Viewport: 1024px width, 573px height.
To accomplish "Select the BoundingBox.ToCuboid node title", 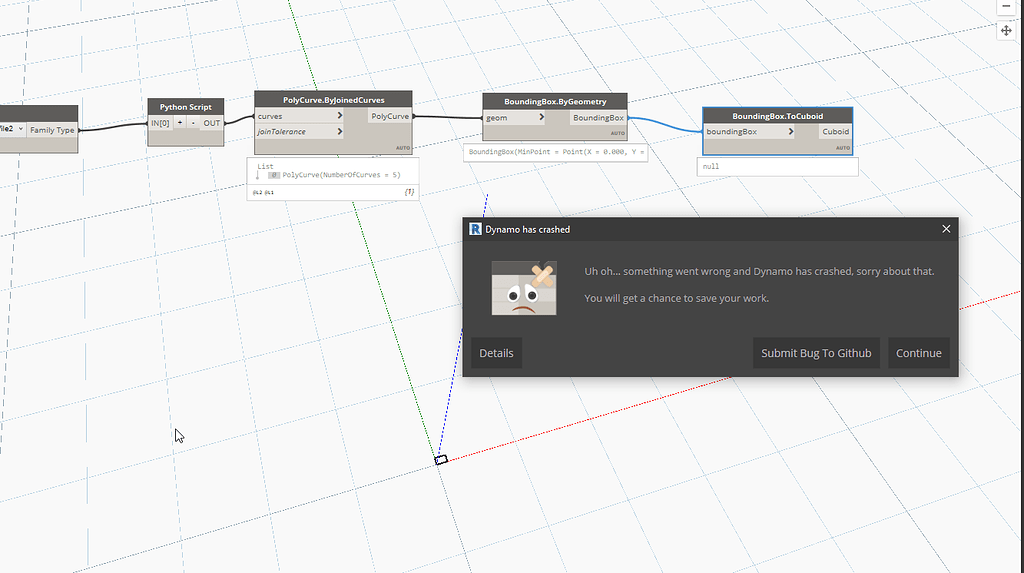I will click(777, 116).
